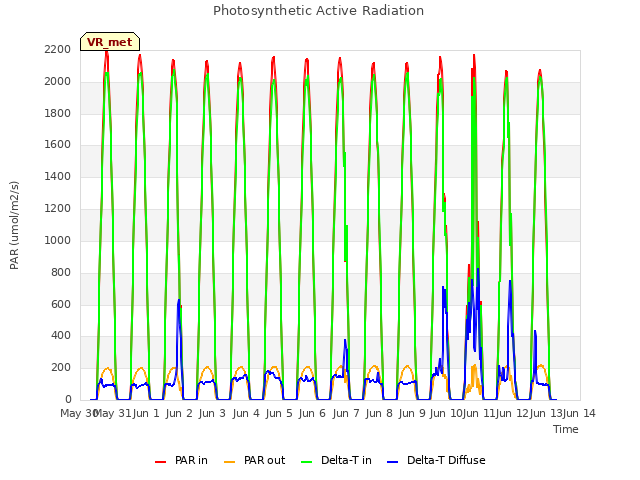Click the Jun 5 x-axis label
Screen dimensions: 640x480
(279, 413)
